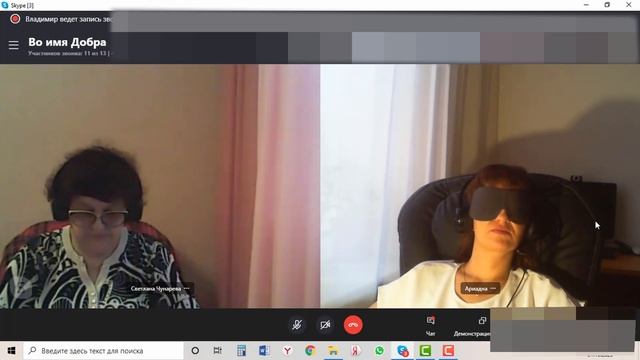Toggle the muted microphone button
Screen dimensions: 640x360
pos(297,325)
